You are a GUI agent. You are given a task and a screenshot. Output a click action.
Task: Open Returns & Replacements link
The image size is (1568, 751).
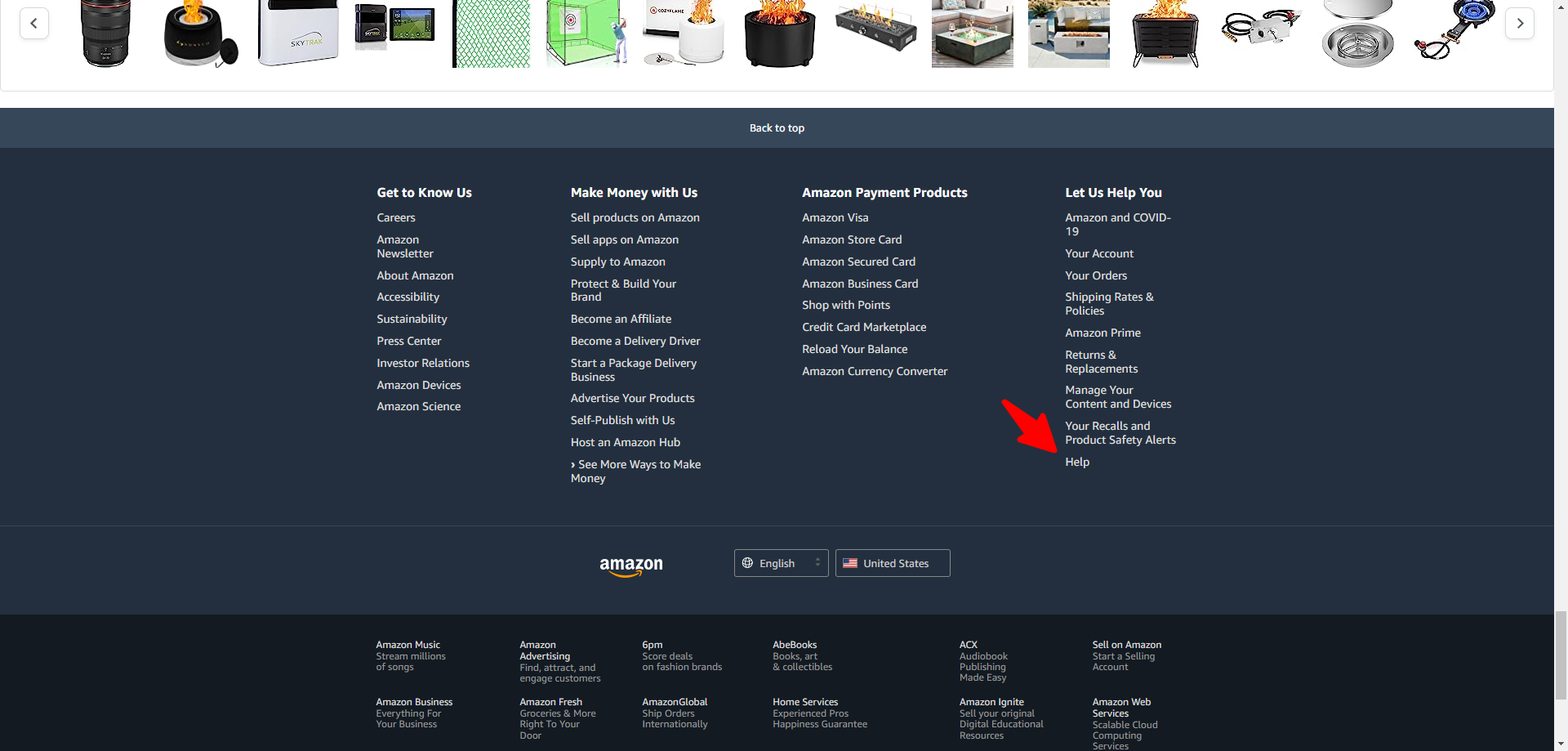[x=1102, y=362]
